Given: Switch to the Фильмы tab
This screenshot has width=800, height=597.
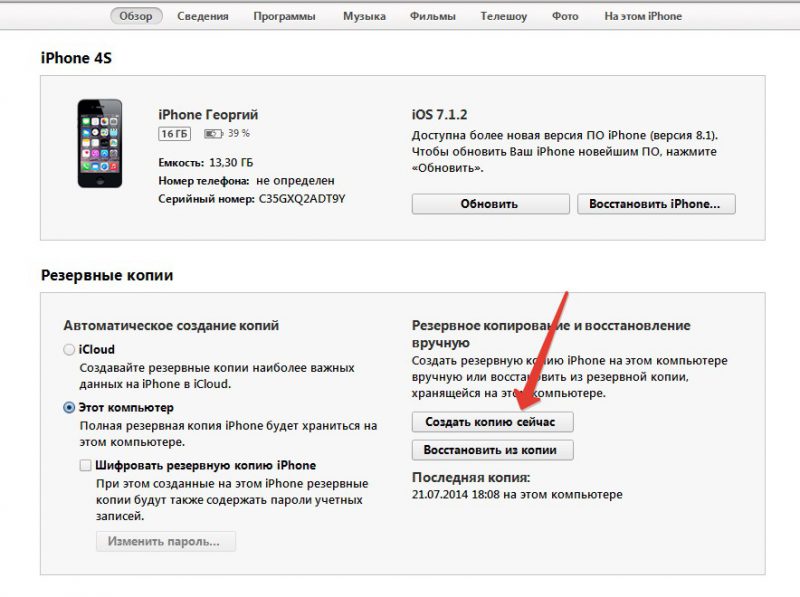Looking at the screenshot, I should click(433, 16).
